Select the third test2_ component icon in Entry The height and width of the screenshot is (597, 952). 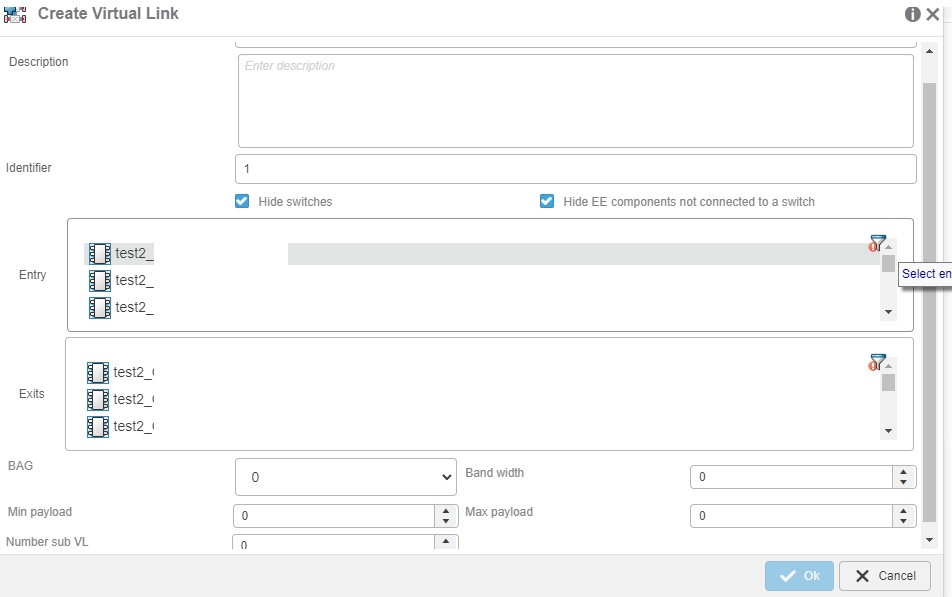(x=100, y=308)
